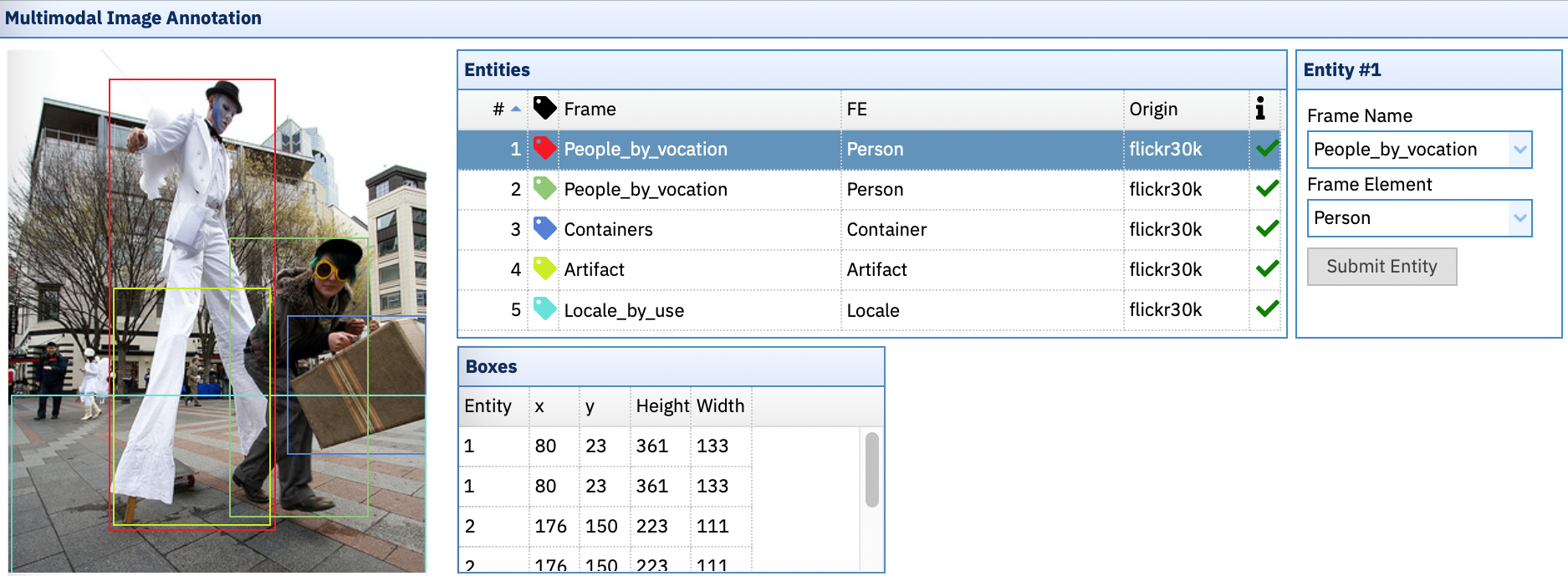Image resolution: width=1568 pixels, height=576 pixels.
Task: Click the Entity column header in Boxes
Action: 494,406
